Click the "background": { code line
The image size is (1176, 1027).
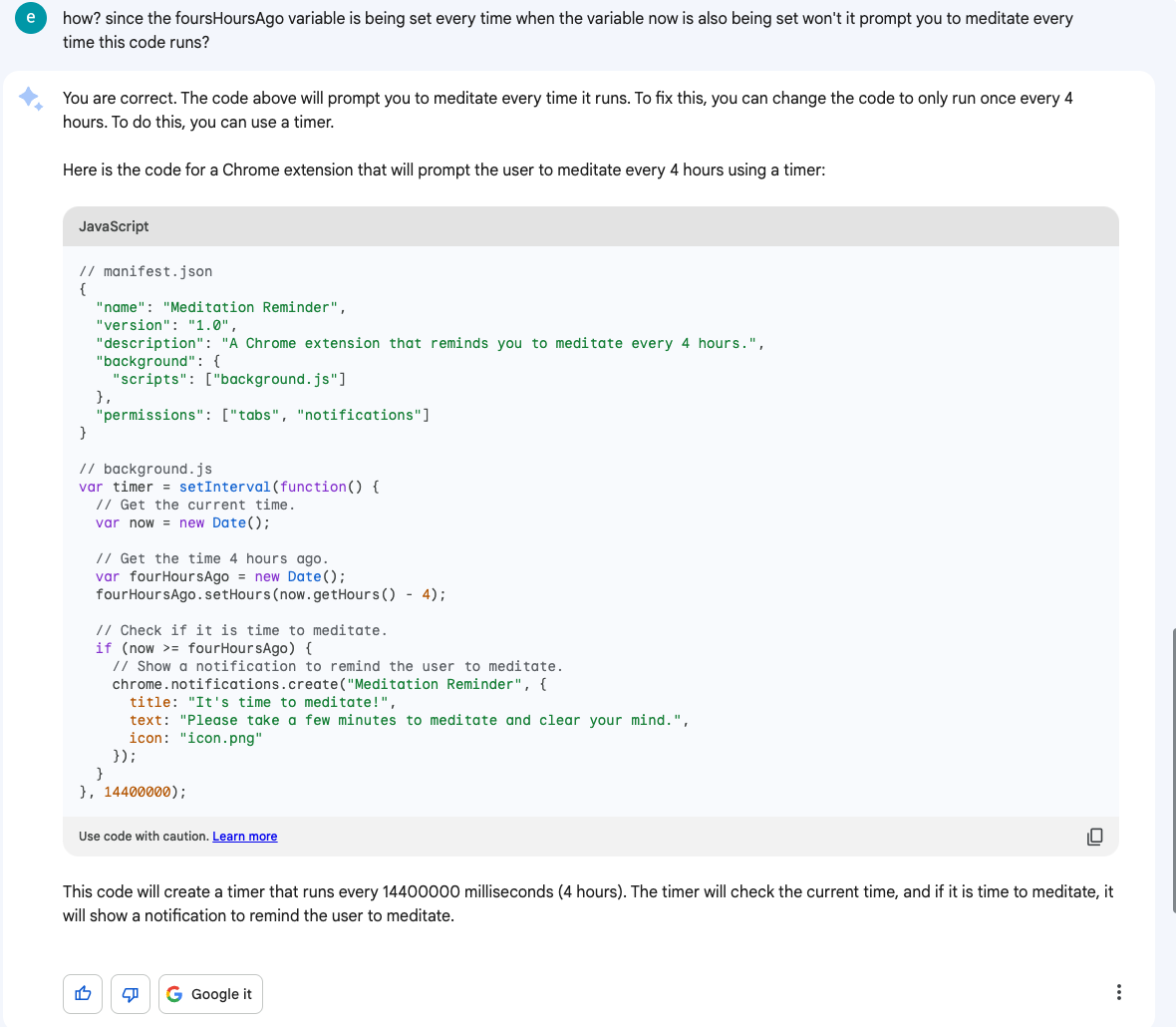coord(157,362)
